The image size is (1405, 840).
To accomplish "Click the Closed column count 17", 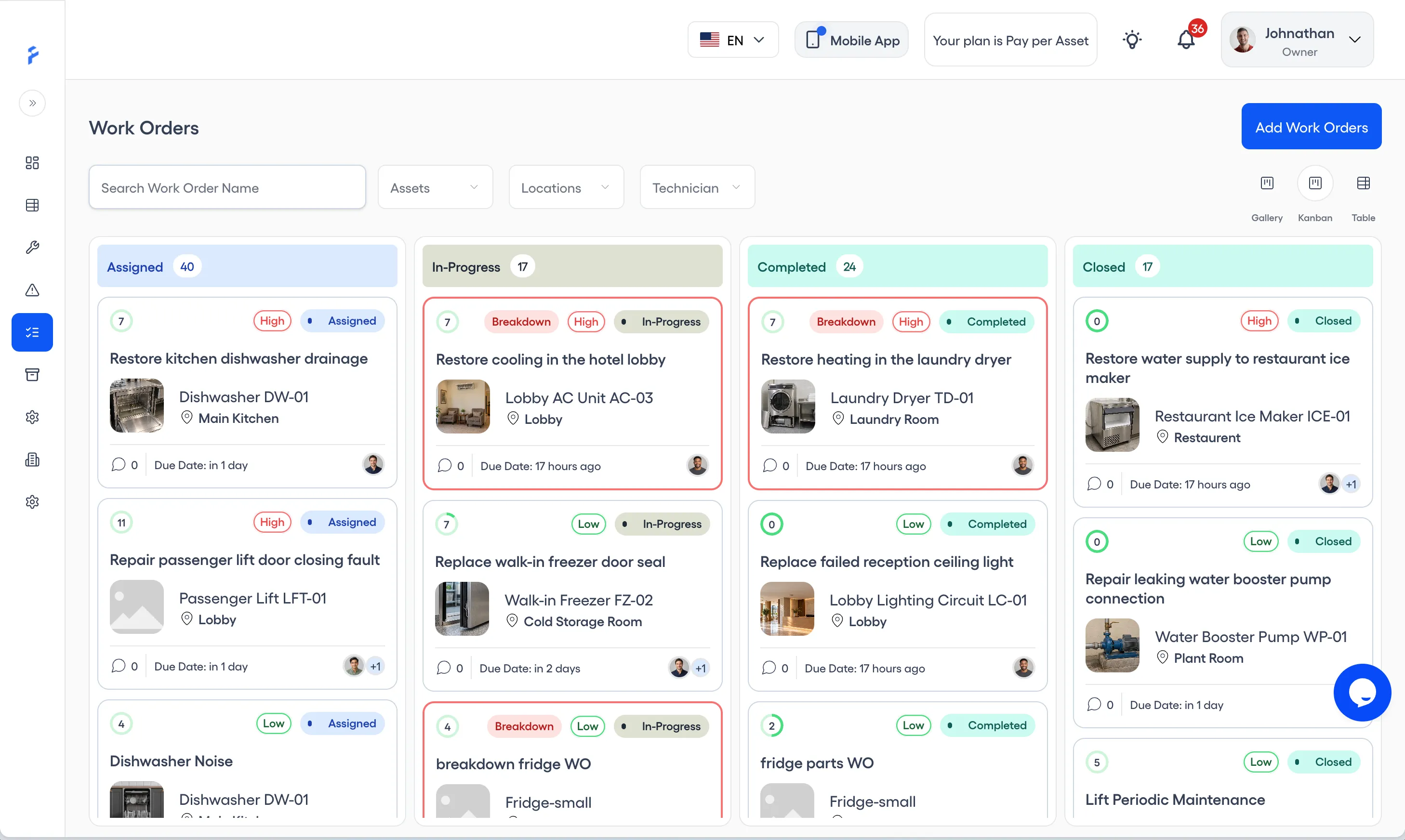I will pyautogui.click(x=1147, y=267).
